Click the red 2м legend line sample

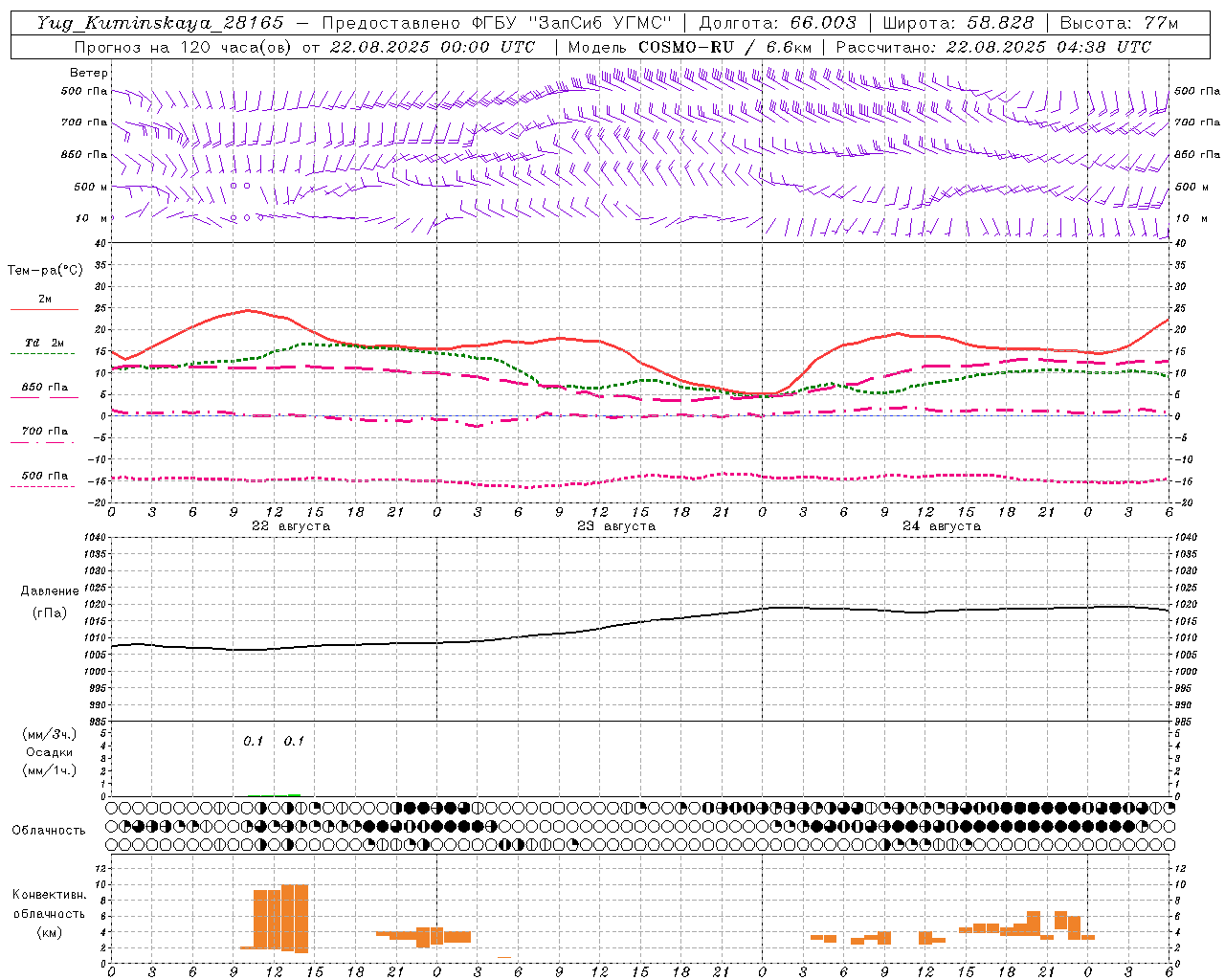pyautogui.click(x=44, y=309)
